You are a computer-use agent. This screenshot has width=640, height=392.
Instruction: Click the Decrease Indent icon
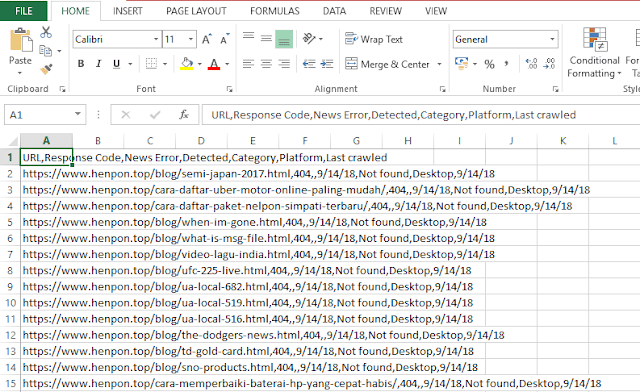309,64
